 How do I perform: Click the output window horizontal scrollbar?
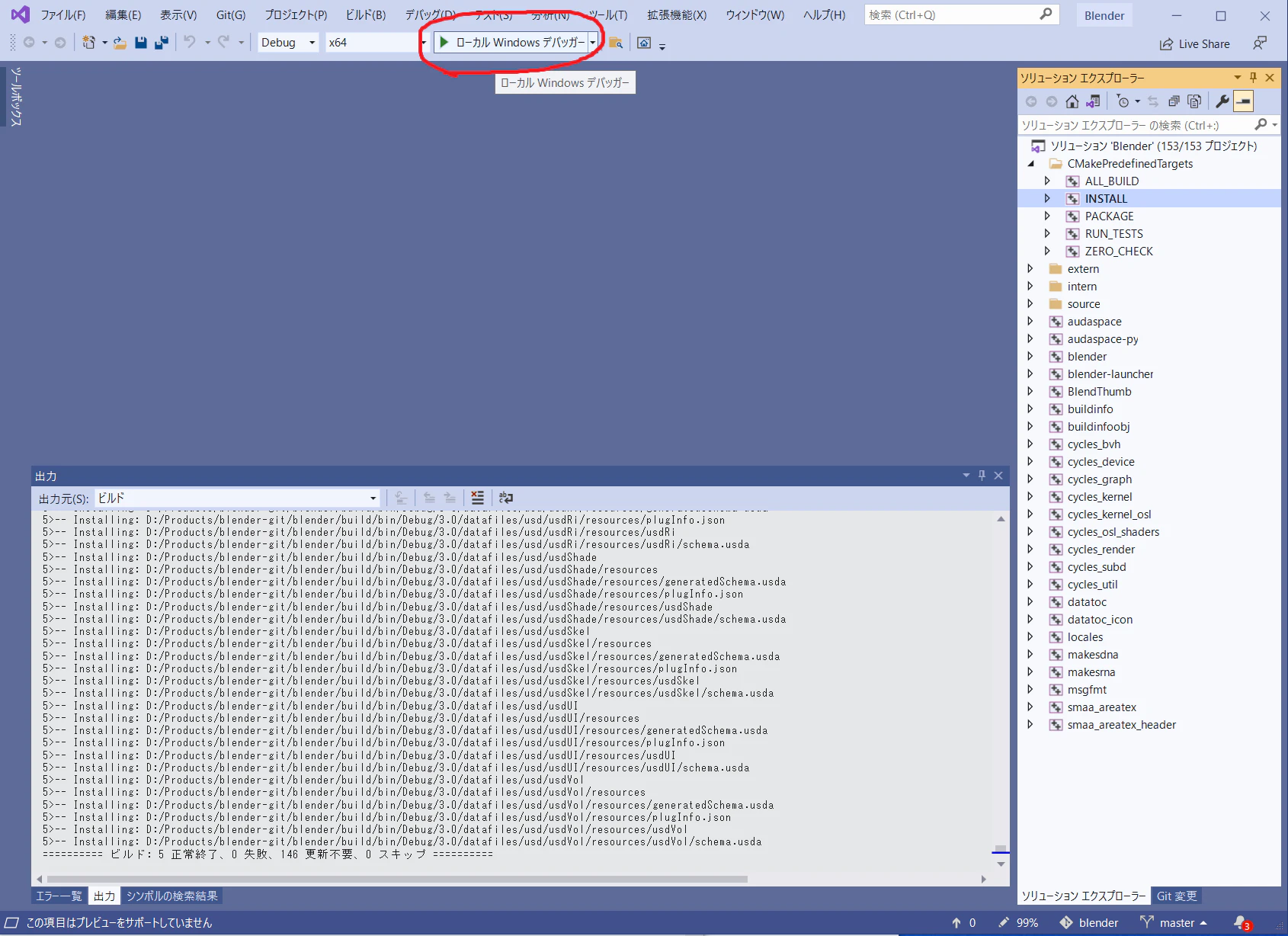[x=396, y=879]
